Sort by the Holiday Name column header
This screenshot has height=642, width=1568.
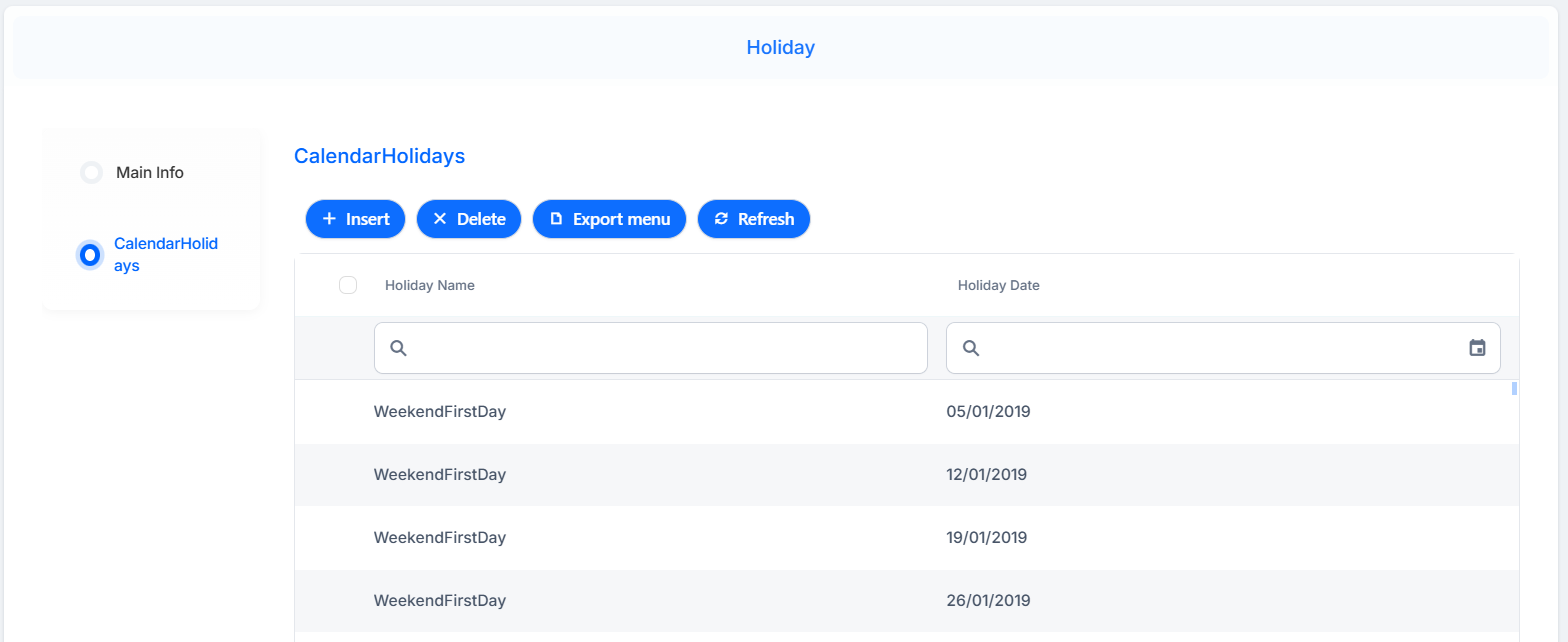430,285
